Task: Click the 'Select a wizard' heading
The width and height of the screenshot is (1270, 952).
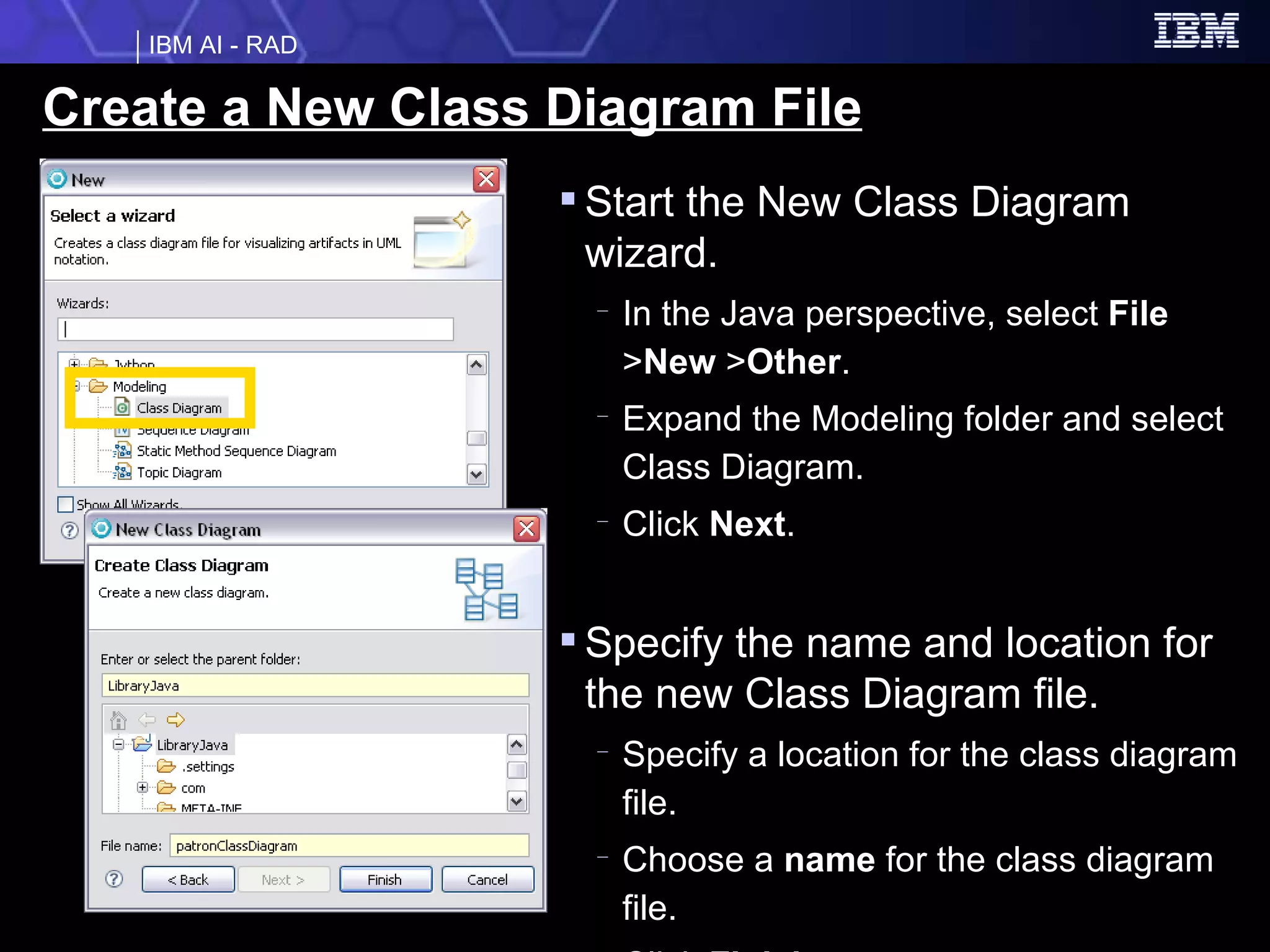Action: 113,216
